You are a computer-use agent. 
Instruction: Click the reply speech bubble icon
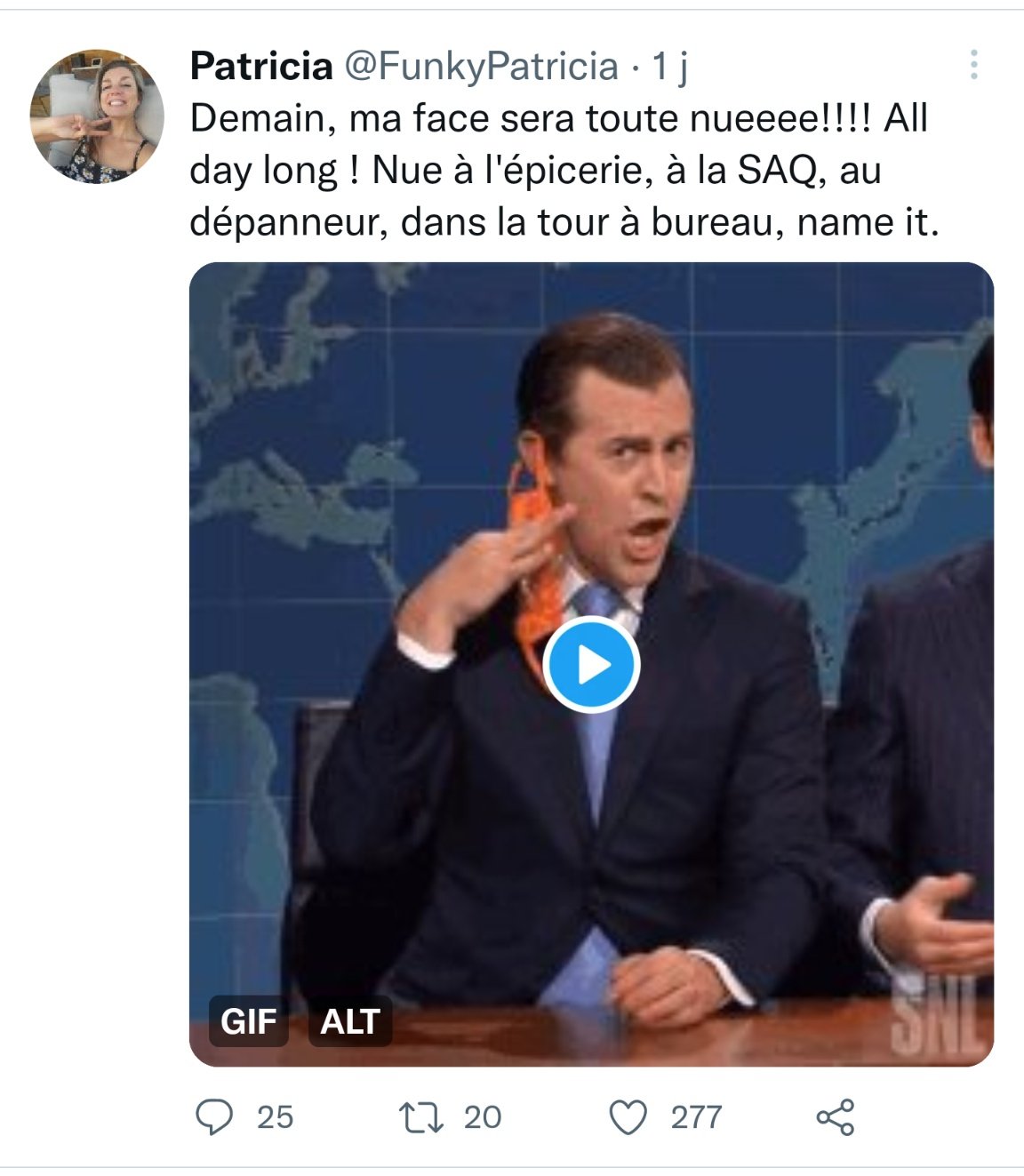pyautogui.click(x=213, y=1117)
